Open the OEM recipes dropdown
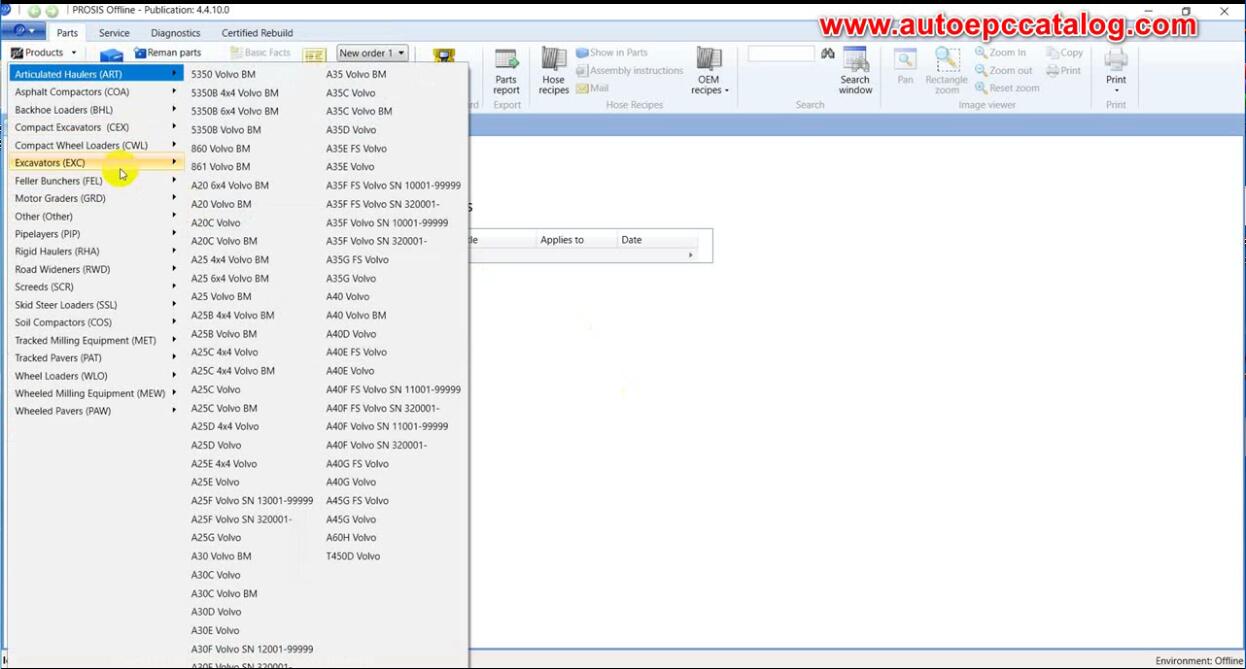Viewport: 1246px width, 669px height. pyautogui.click(x=709, y=72)
